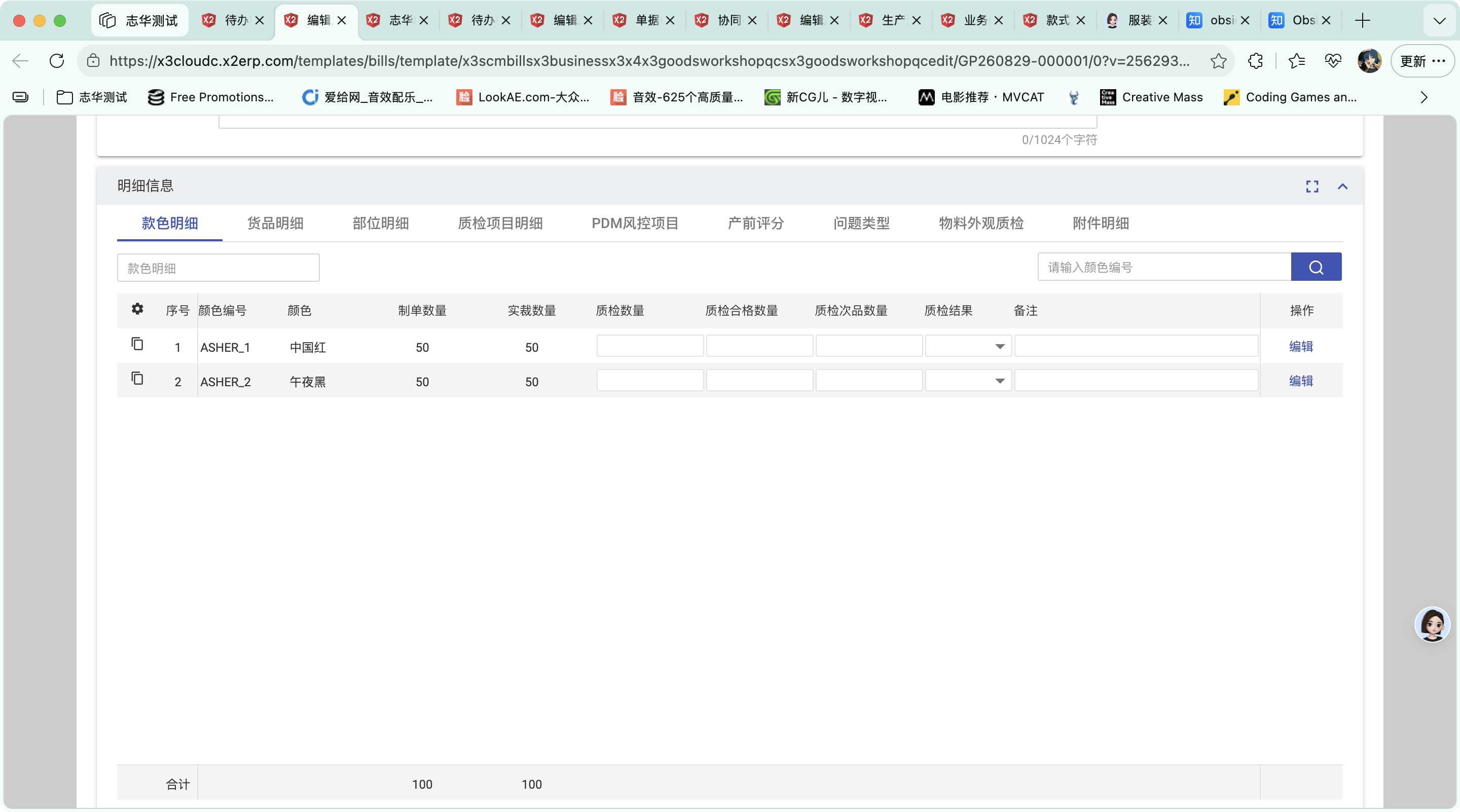
Task: Click the 更新 browser update button
Action: coord(1422,61)
